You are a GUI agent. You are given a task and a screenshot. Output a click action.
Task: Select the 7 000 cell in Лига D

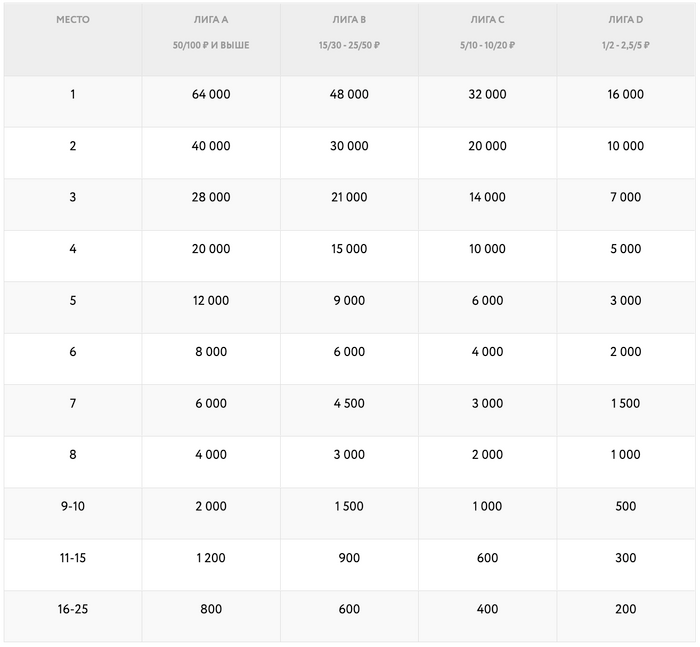click(625, 198)
